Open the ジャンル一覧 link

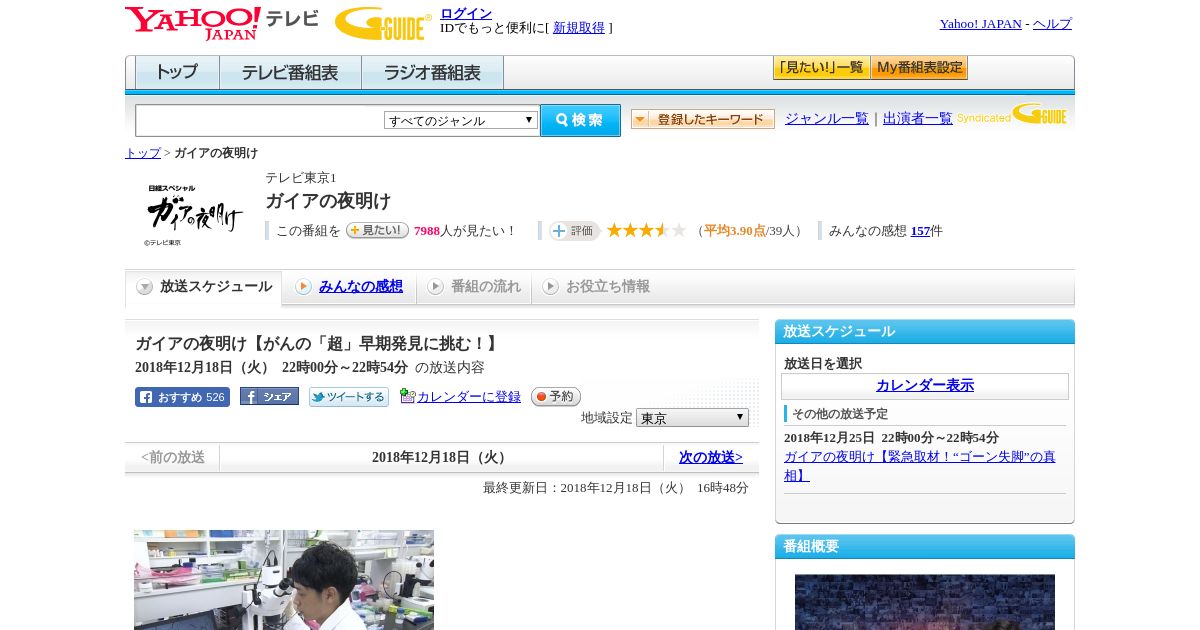click(x=827, y=119)
